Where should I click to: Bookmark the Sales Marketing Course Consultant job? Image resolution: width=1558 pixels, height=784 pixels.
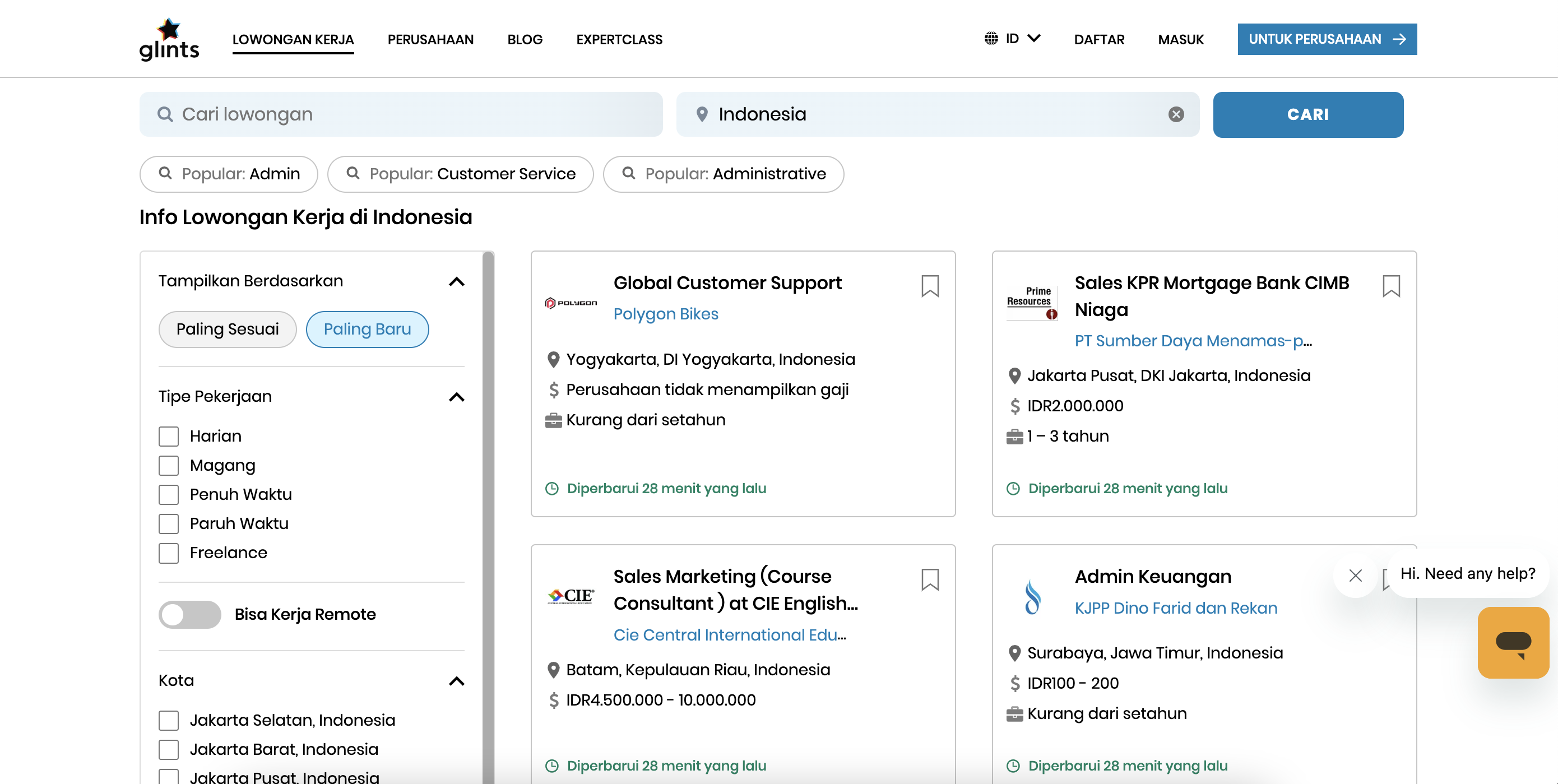pyautogui.click(x=930, y=579)
